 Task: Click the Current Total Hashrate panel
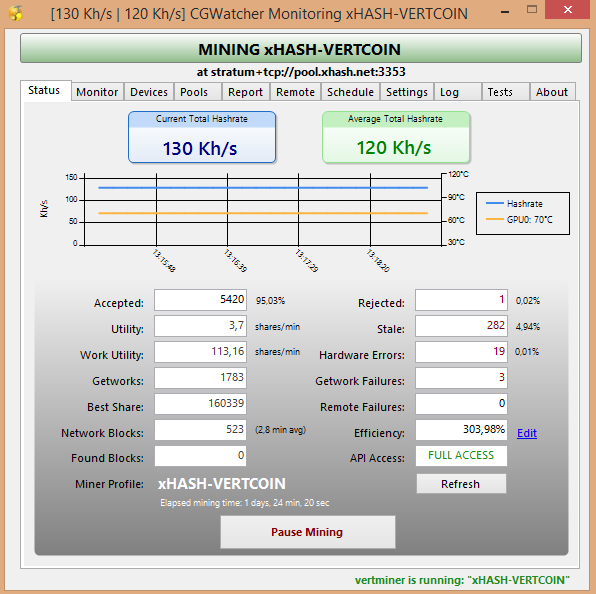click(x=202, y=137)
